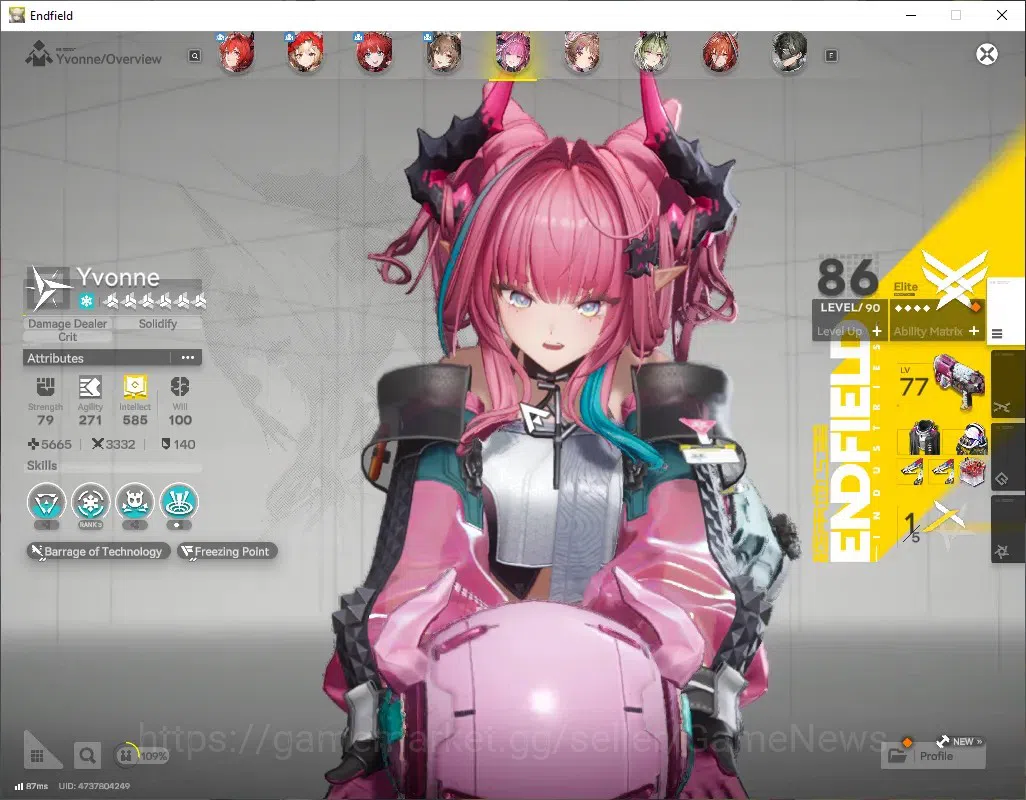Screen dimensions: 1026x800
Task: Close the character overview with the X icon
Action: point(987,54)
